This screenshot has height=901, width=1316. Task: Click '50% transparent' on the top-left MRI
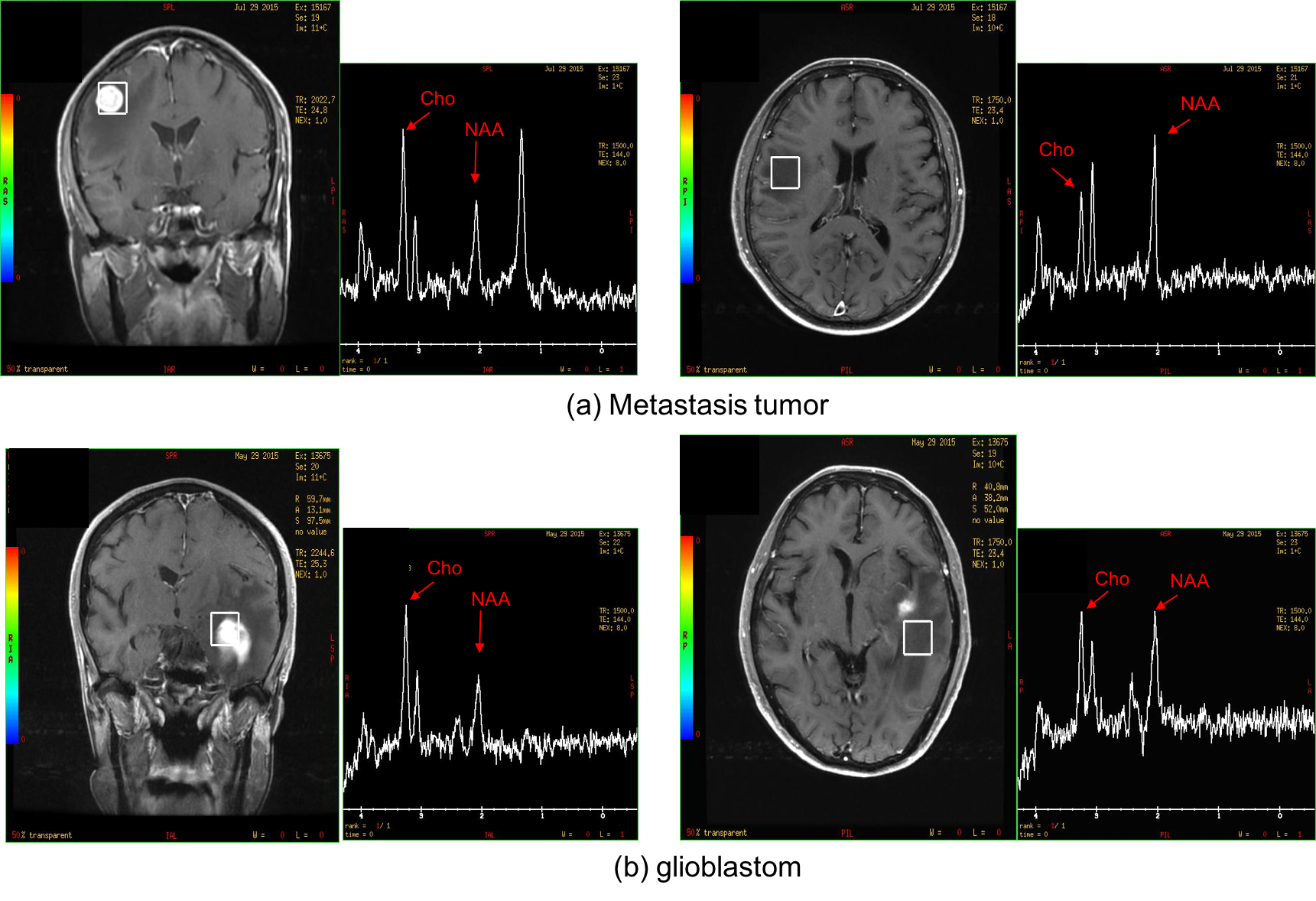(37, 369)
